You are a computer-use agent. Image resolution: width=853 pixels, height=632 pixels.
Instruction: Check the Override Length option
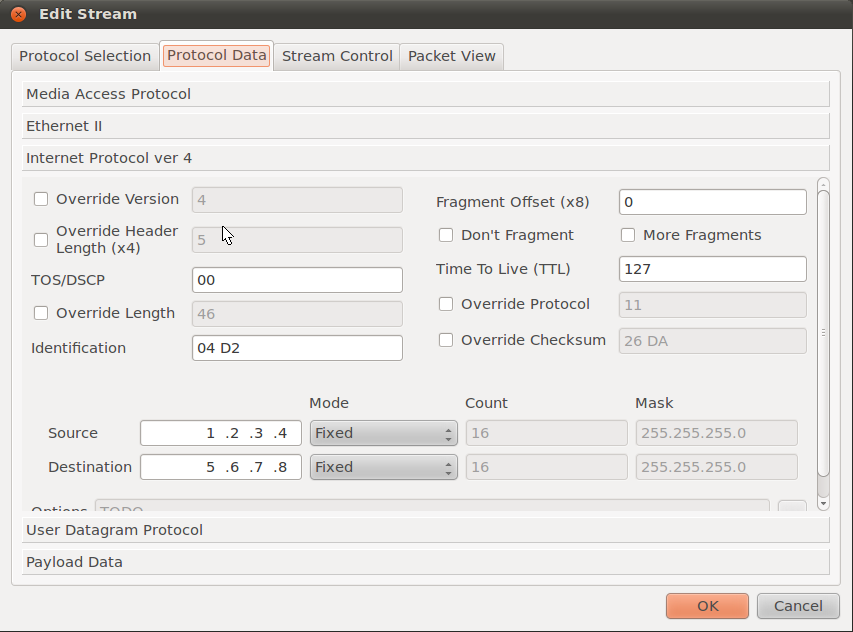coord(41,313)
